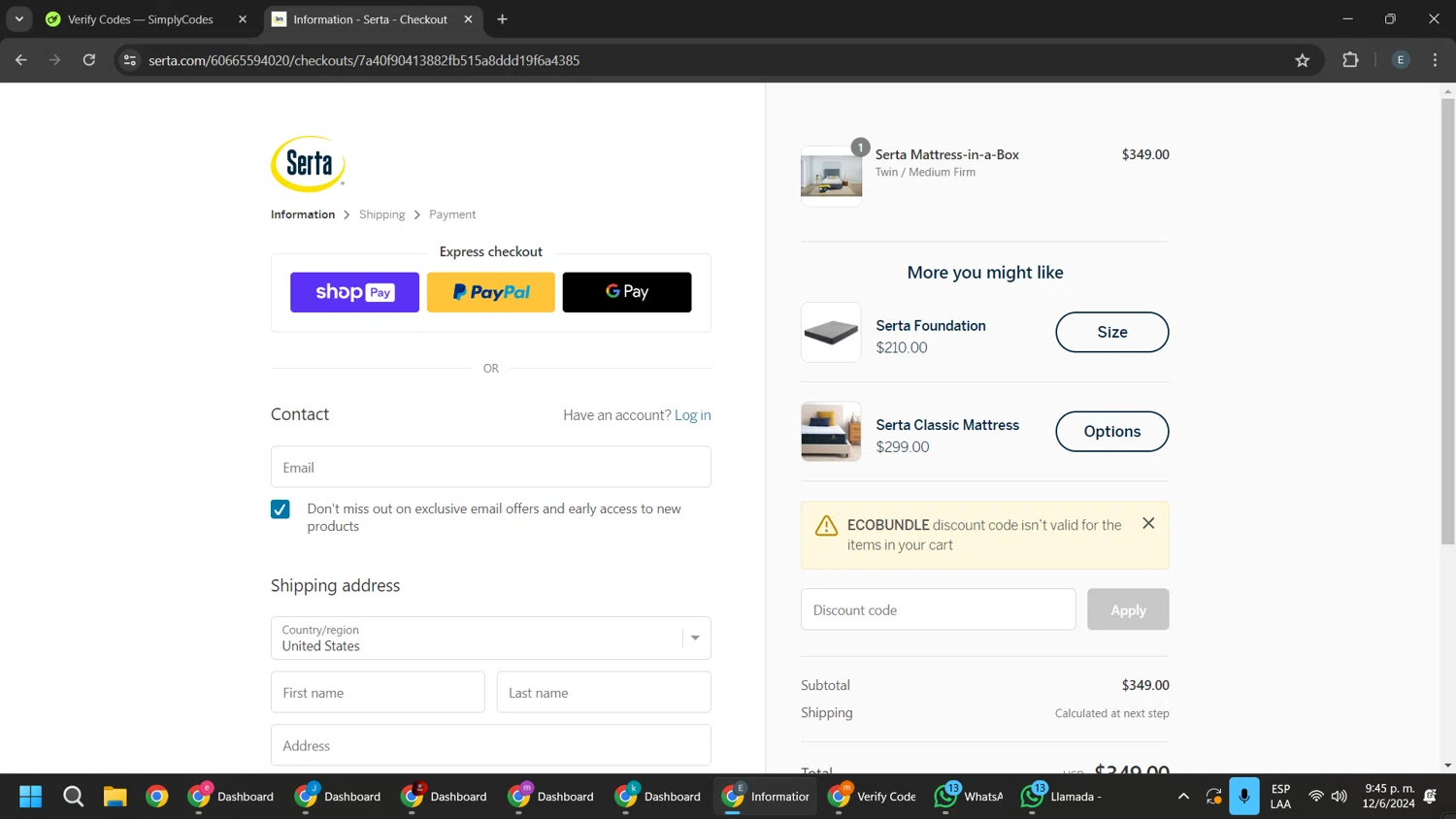Open Chrome's three-dot menu
1456x819 pixels.
pos(1435,60)
